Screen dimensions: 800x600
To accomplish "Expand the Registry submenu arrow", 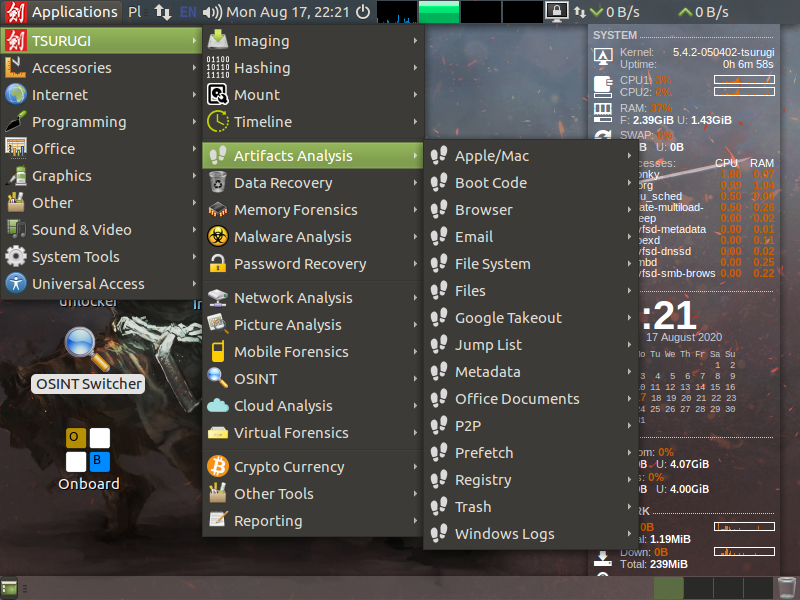I will tap(630, 480).
